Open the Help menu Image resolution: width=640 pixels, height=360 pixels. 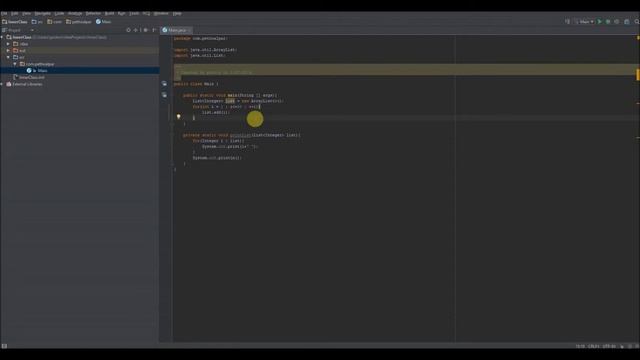177,13
